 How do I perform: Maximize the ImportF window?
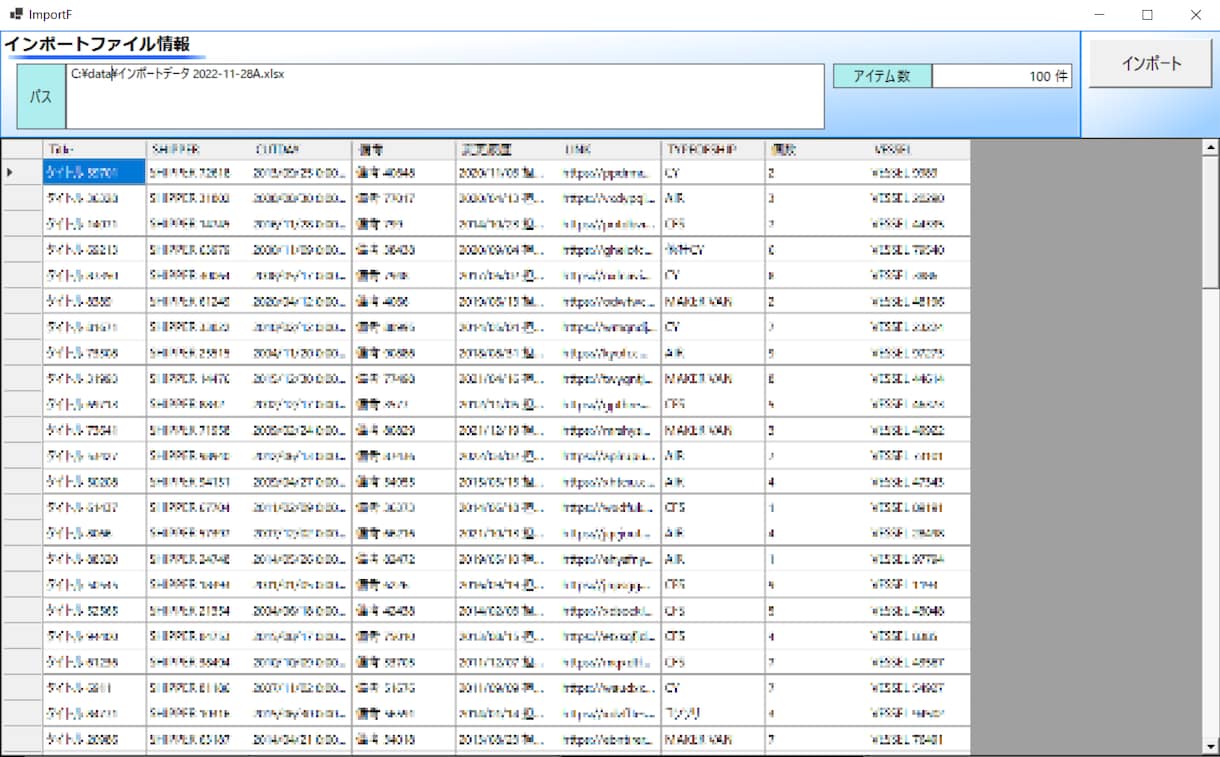click(1147, 15)
